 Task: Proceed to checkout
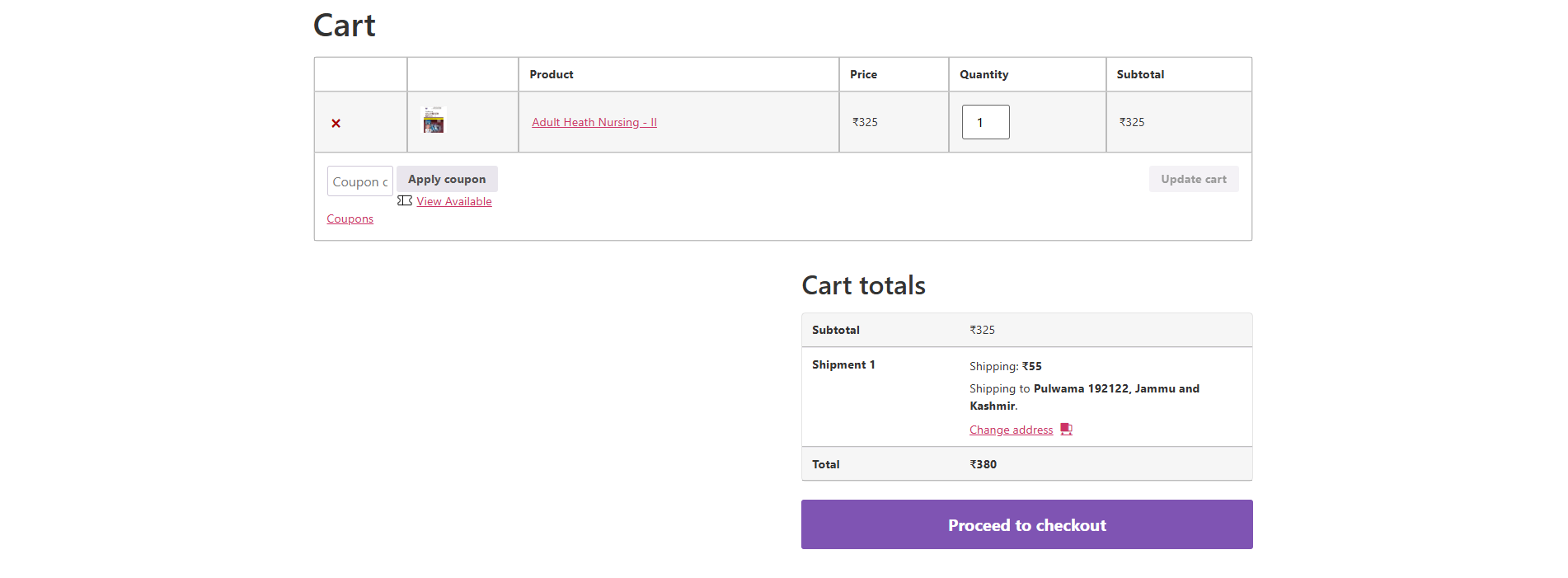pyautogui.click(x=1027, y=524)
